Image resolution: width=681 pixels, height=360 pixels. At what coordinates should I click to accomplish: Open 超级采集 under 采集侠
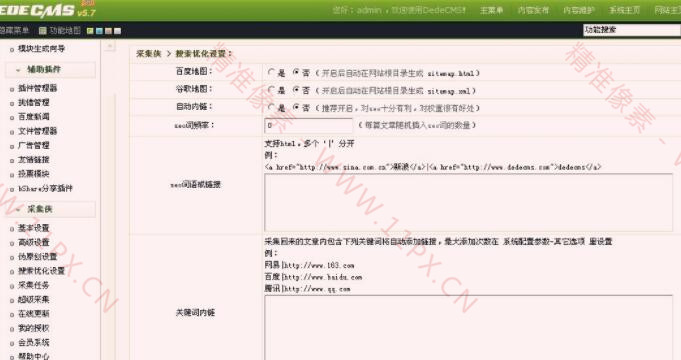point(33,300)
